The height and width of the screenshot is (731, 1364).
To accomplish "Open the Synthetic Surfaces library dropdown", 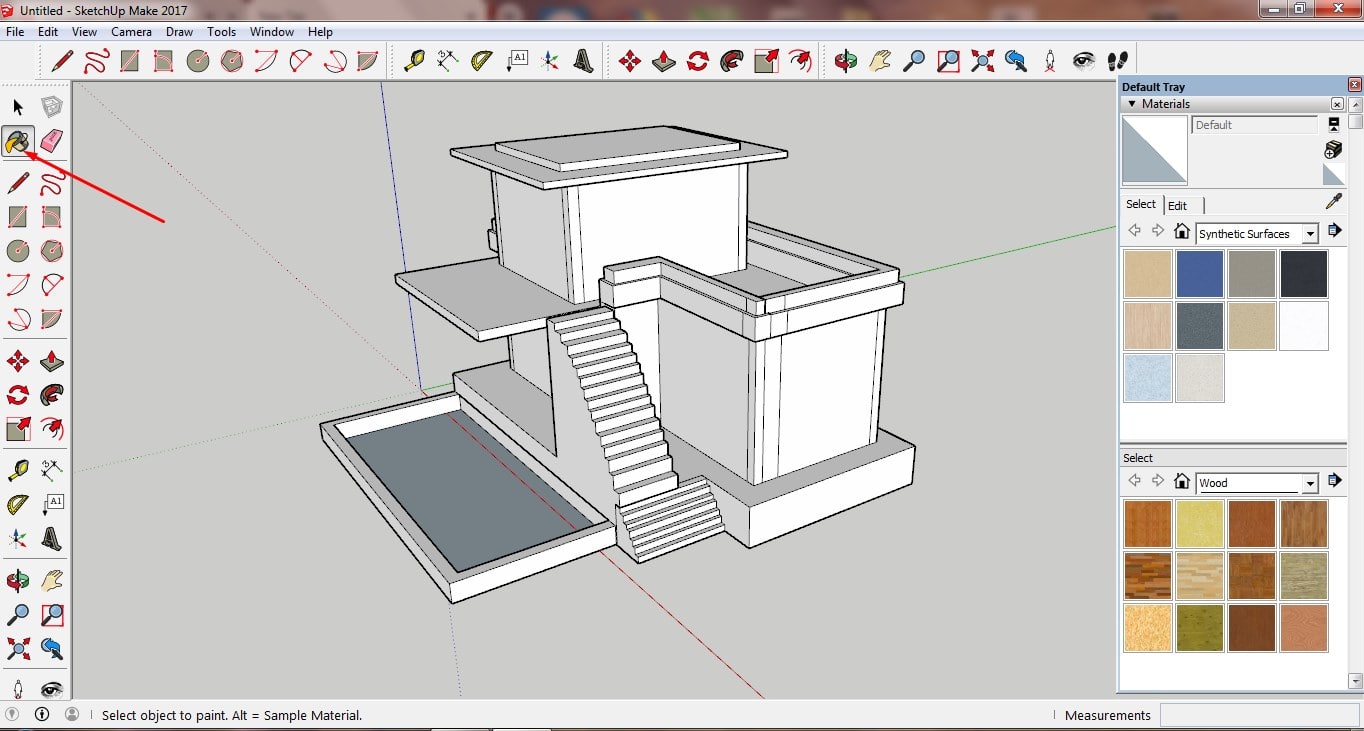I will point(1310,234).
